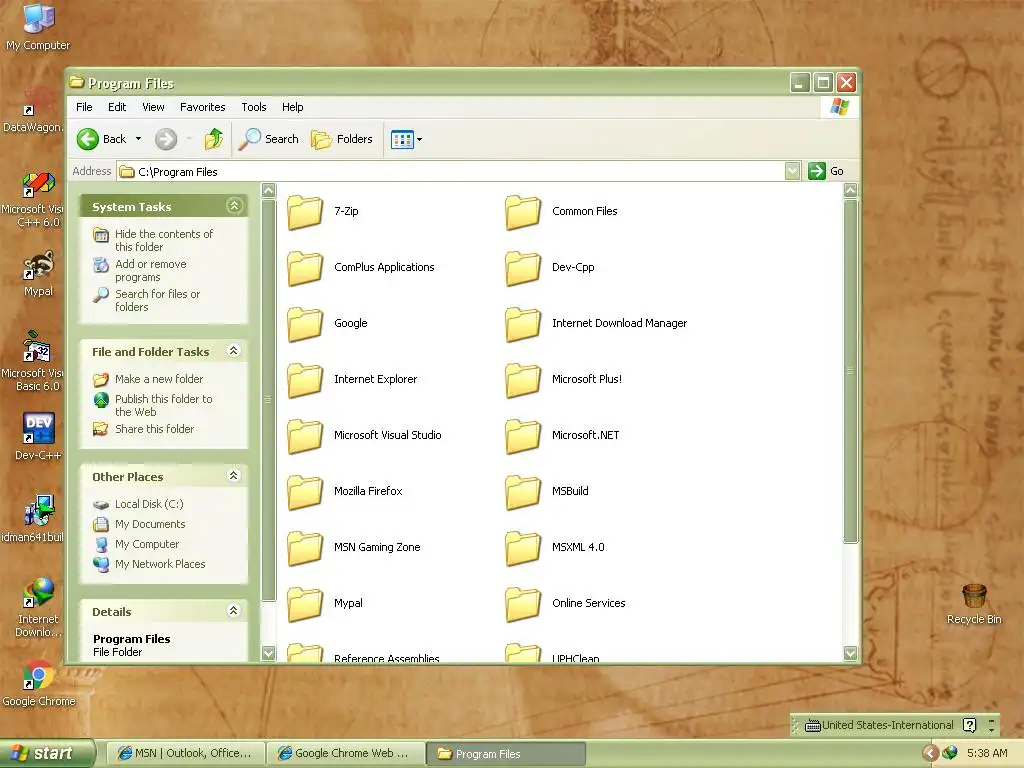1024x768 pixels.
Task: Select the Dev-Cpp folder
Action: pyautogui.click(x=550, y=268)
